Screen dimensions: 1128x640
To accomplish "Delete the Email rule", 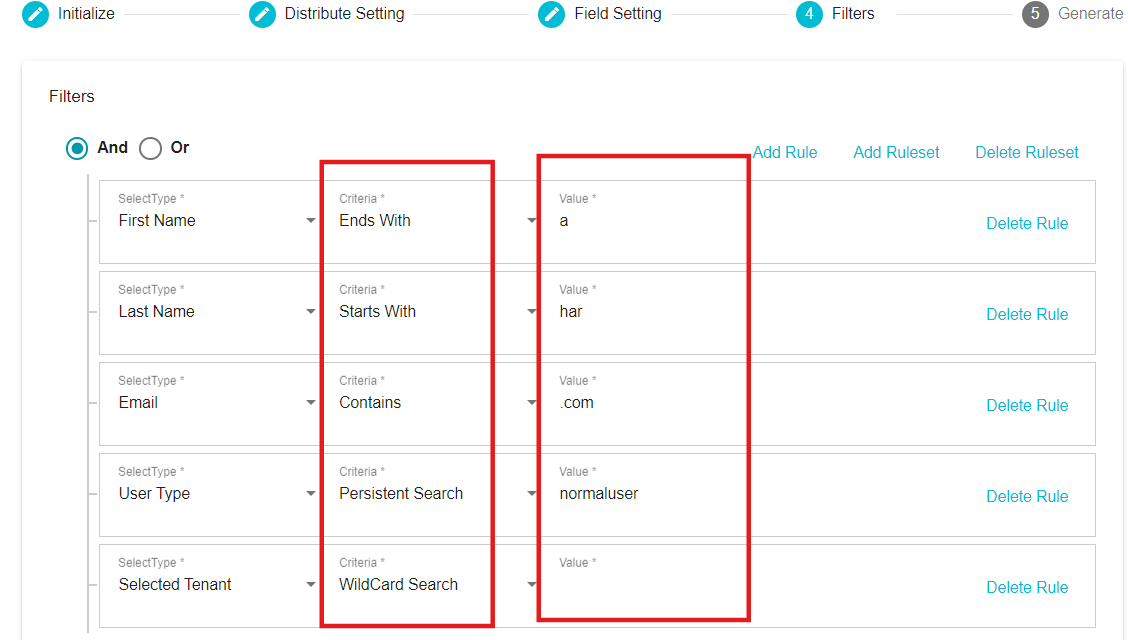I will tap(1027, 406).
